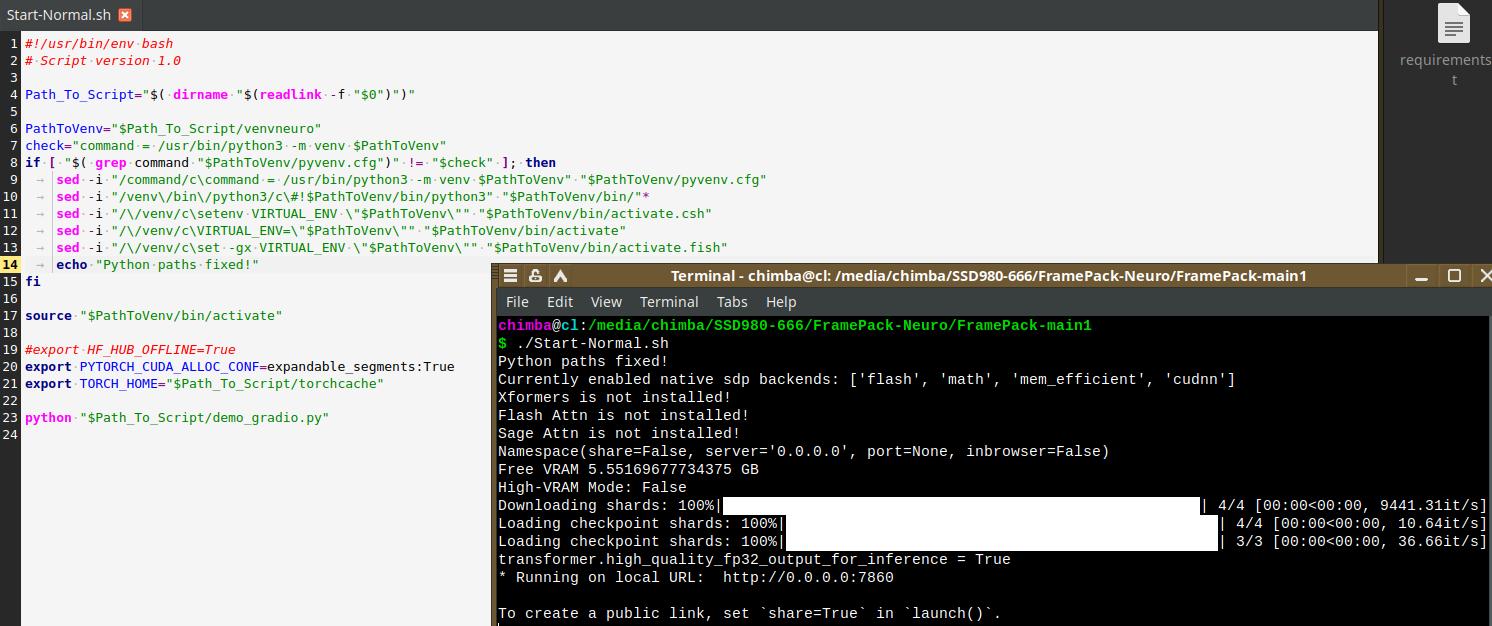
Task: Click the 3/3 'Loading checkpoint shards' progress bar
Action: 1002,542
